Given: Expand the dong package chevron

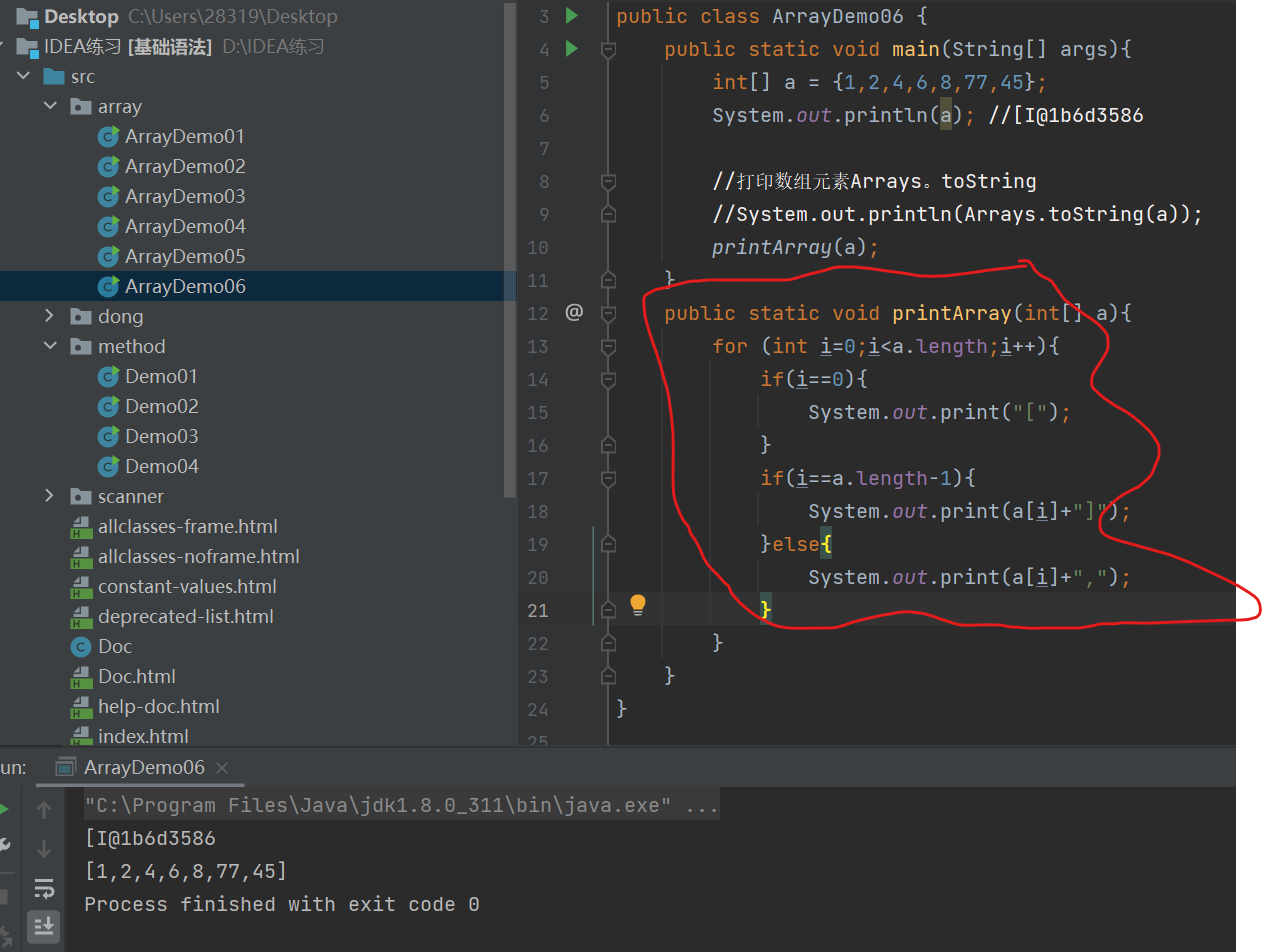Looking at the screenshot, I should [50, 316].
